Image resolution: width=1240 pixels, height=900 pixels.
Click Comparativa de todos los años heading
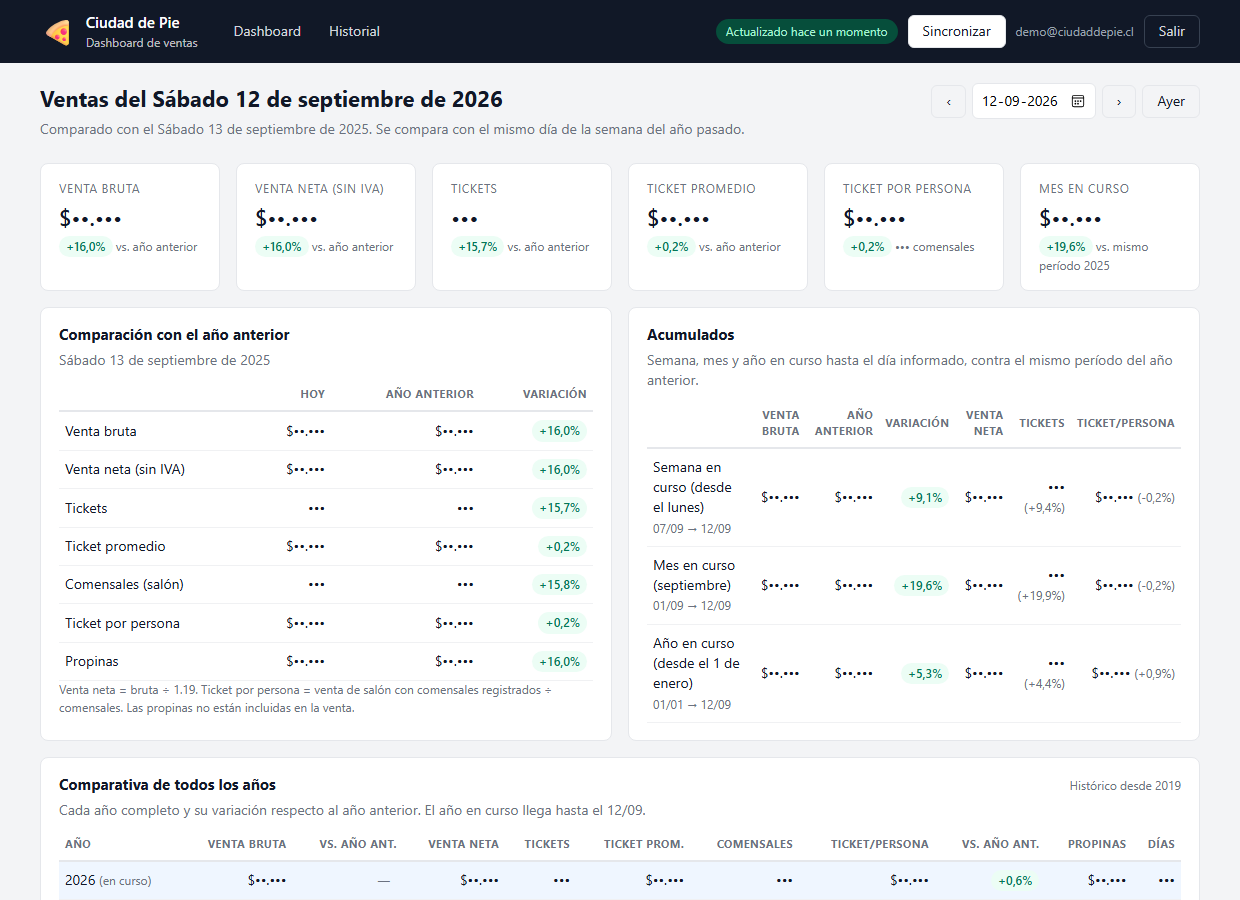click(x=167, y=785)
